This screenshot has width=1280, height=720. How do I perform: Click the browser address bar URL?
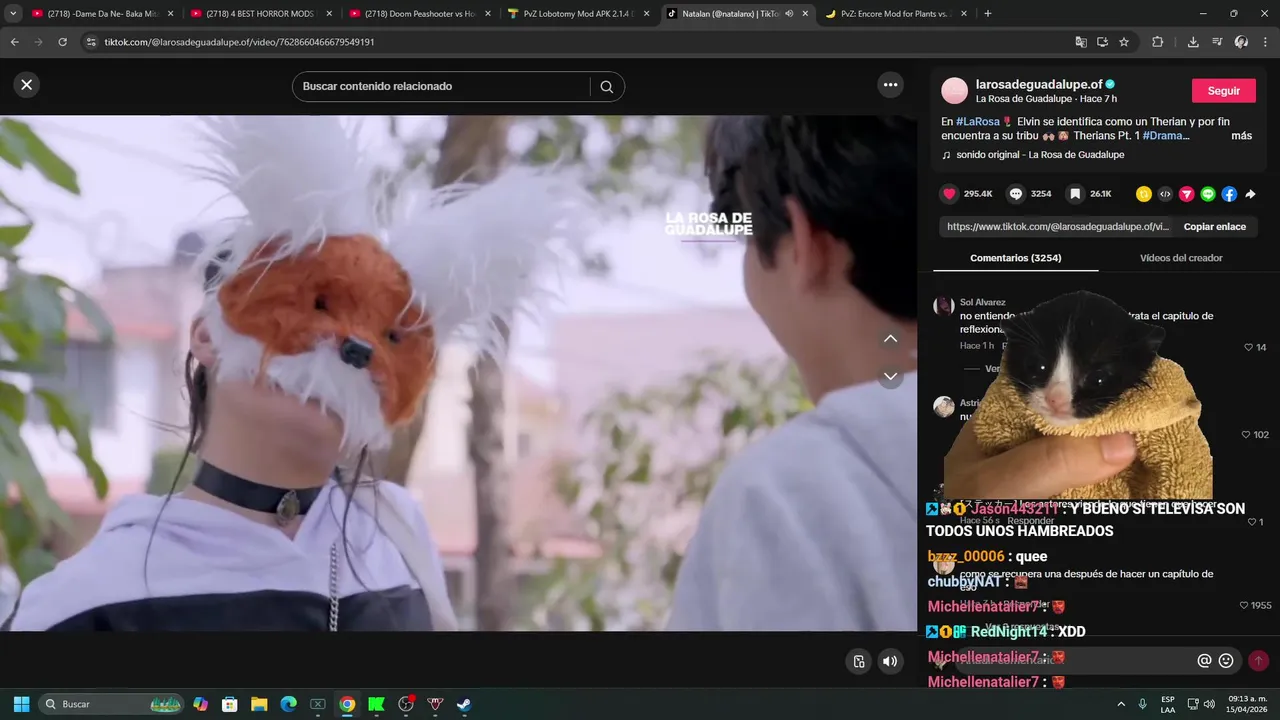pos(239,42)
